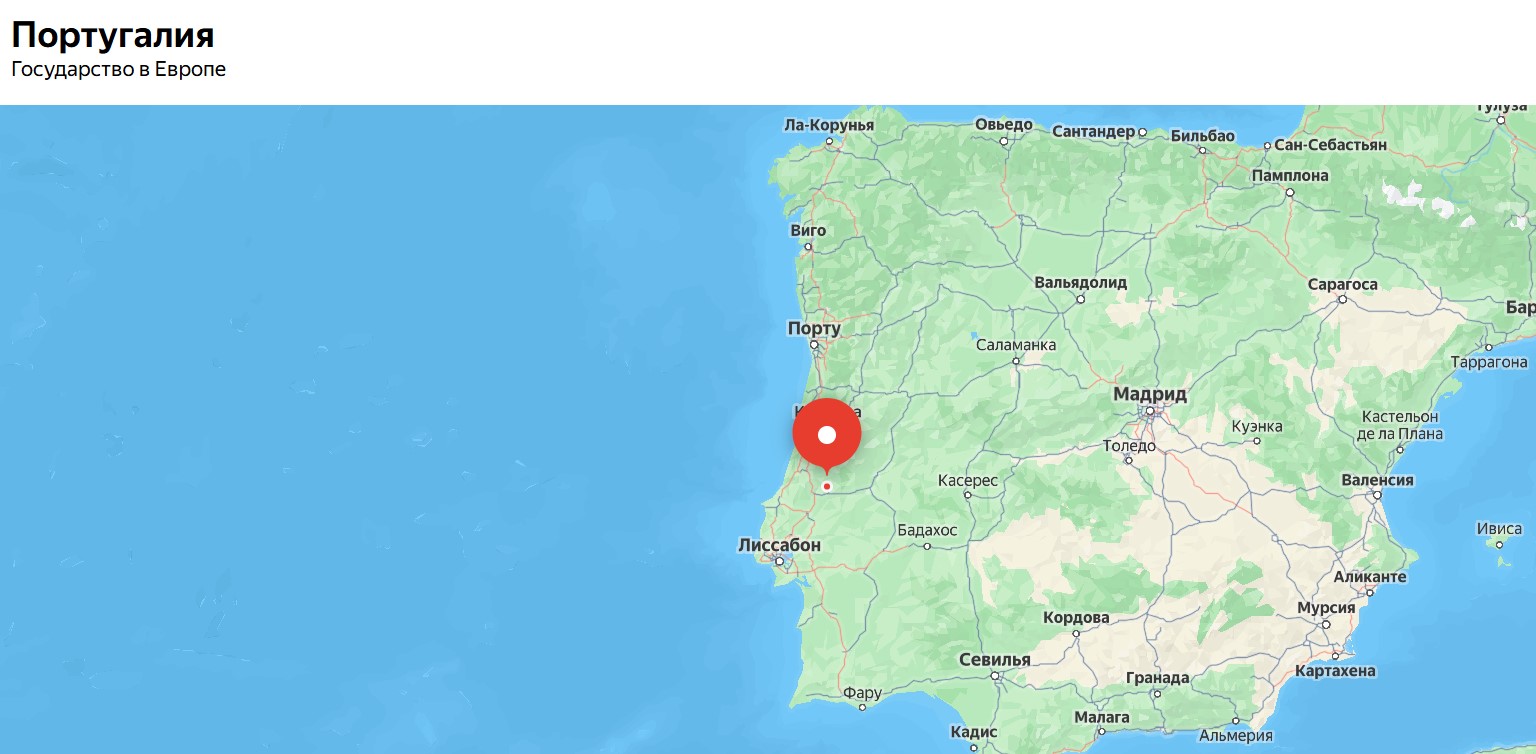Click the Порту city label
Viewport: 1536px width, 754px height.
point(814,328)
